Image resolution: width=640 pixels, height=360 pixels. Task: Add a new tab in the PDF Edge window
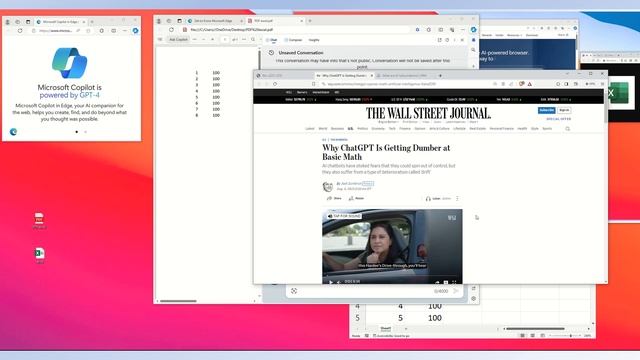click(x=310, y=20)
